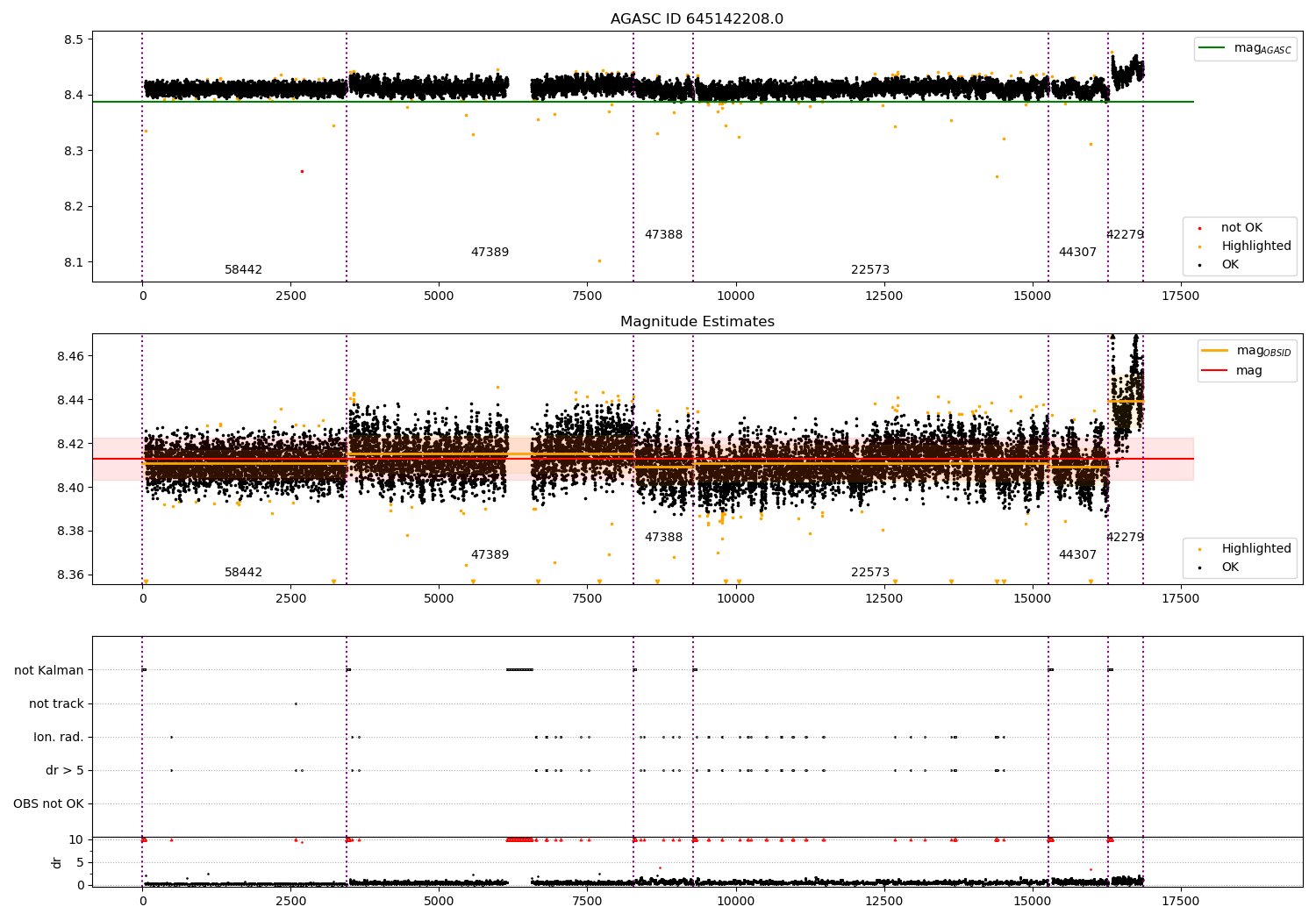Click the "AGASC ID 645142208.0" plot title
Viewport: 1316px width, 921px height.
(697, 19)
